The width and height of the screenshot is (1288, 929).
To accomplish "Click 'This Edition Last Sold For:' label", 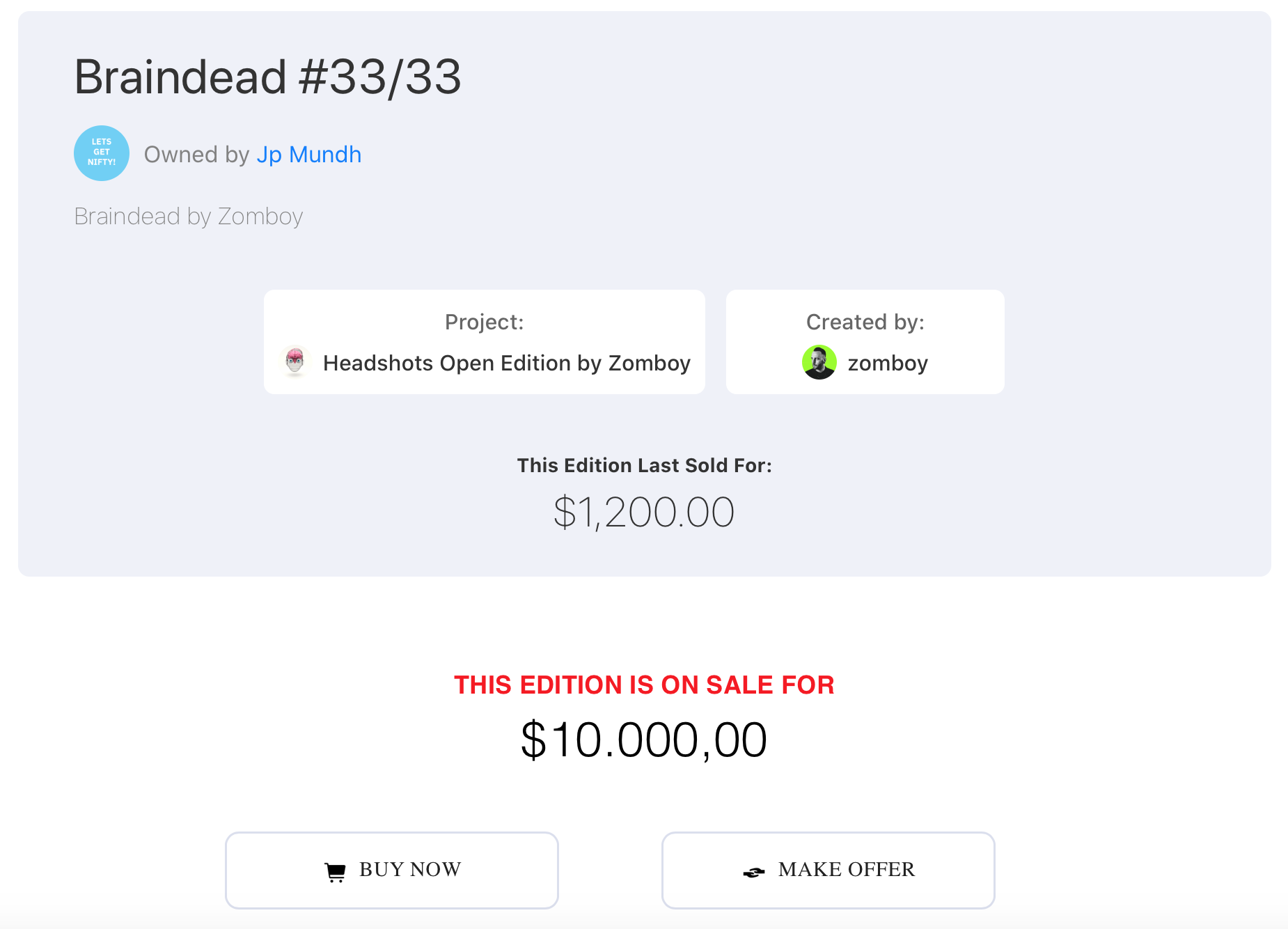I will tap(644, 465).
